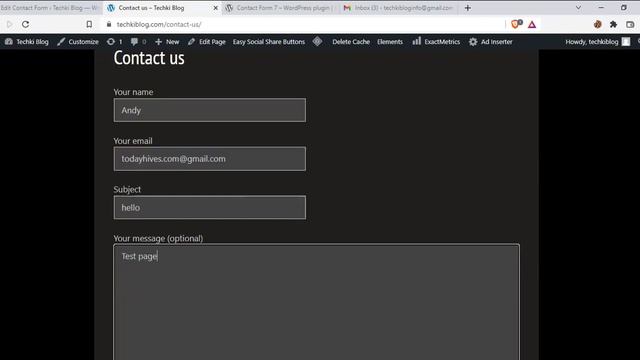Click the address bar URL techkiblog.com/contact-us/
This screenshot has width=640, height=360.
[159, 24]
